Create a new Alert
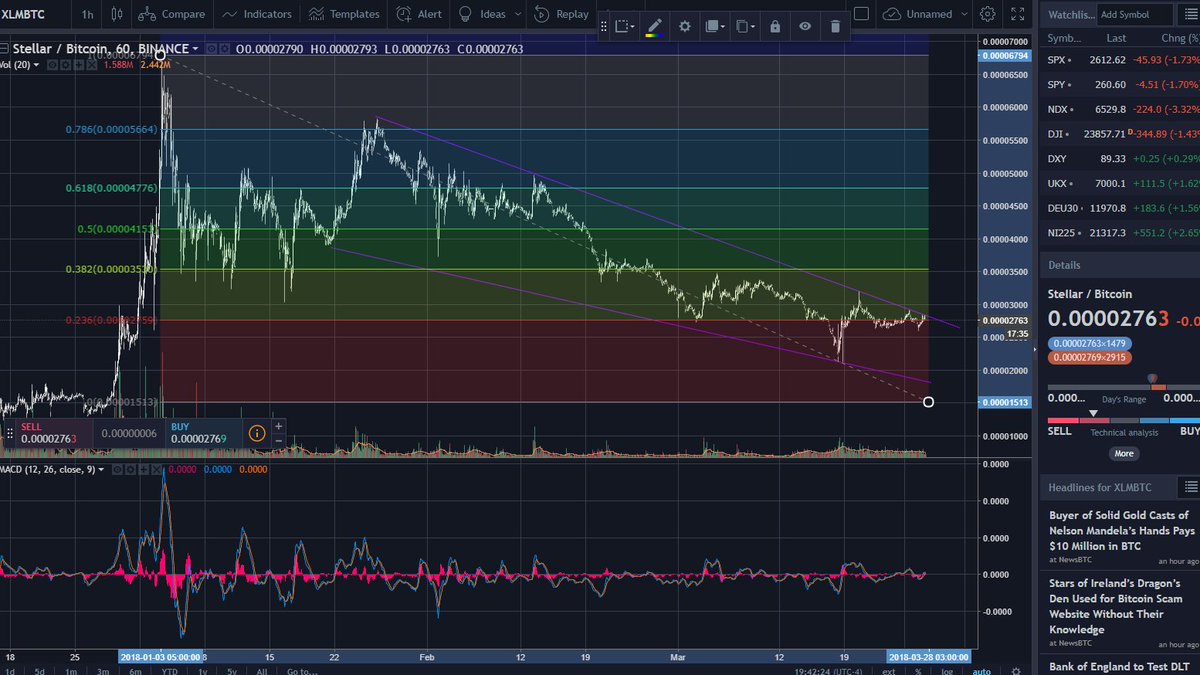Screen dimensions: 1200x675 click(418, 14)
